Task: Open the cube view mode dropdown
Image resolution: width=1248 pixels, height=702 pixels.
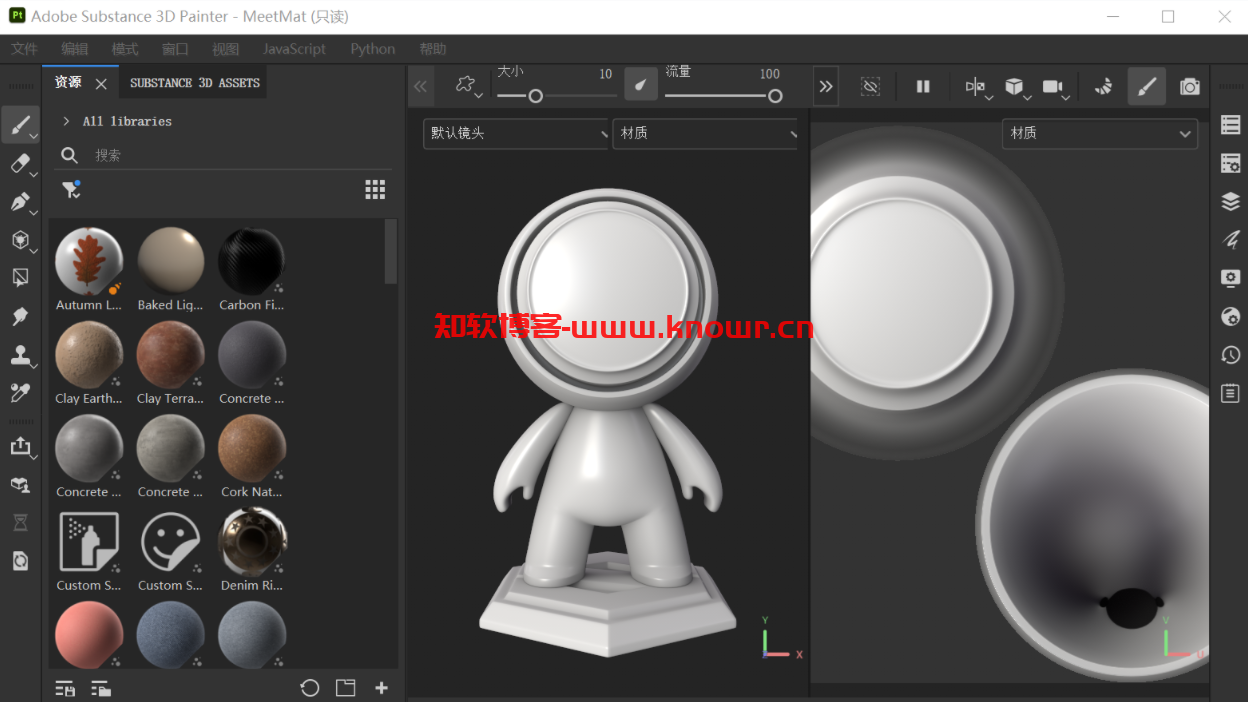Action: (x=1017, y=88)
